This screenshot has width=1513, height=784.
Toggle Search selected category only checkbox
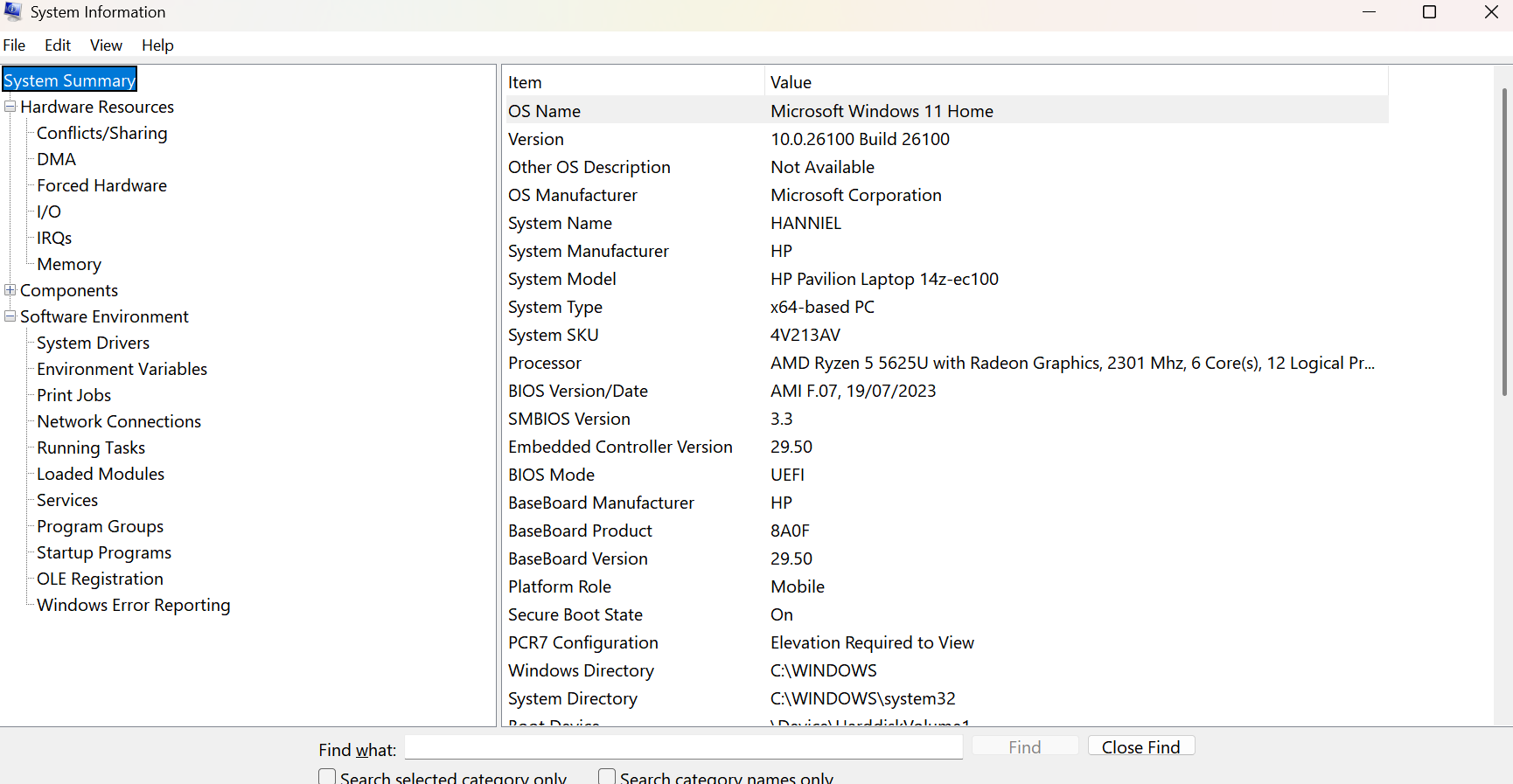327,777
